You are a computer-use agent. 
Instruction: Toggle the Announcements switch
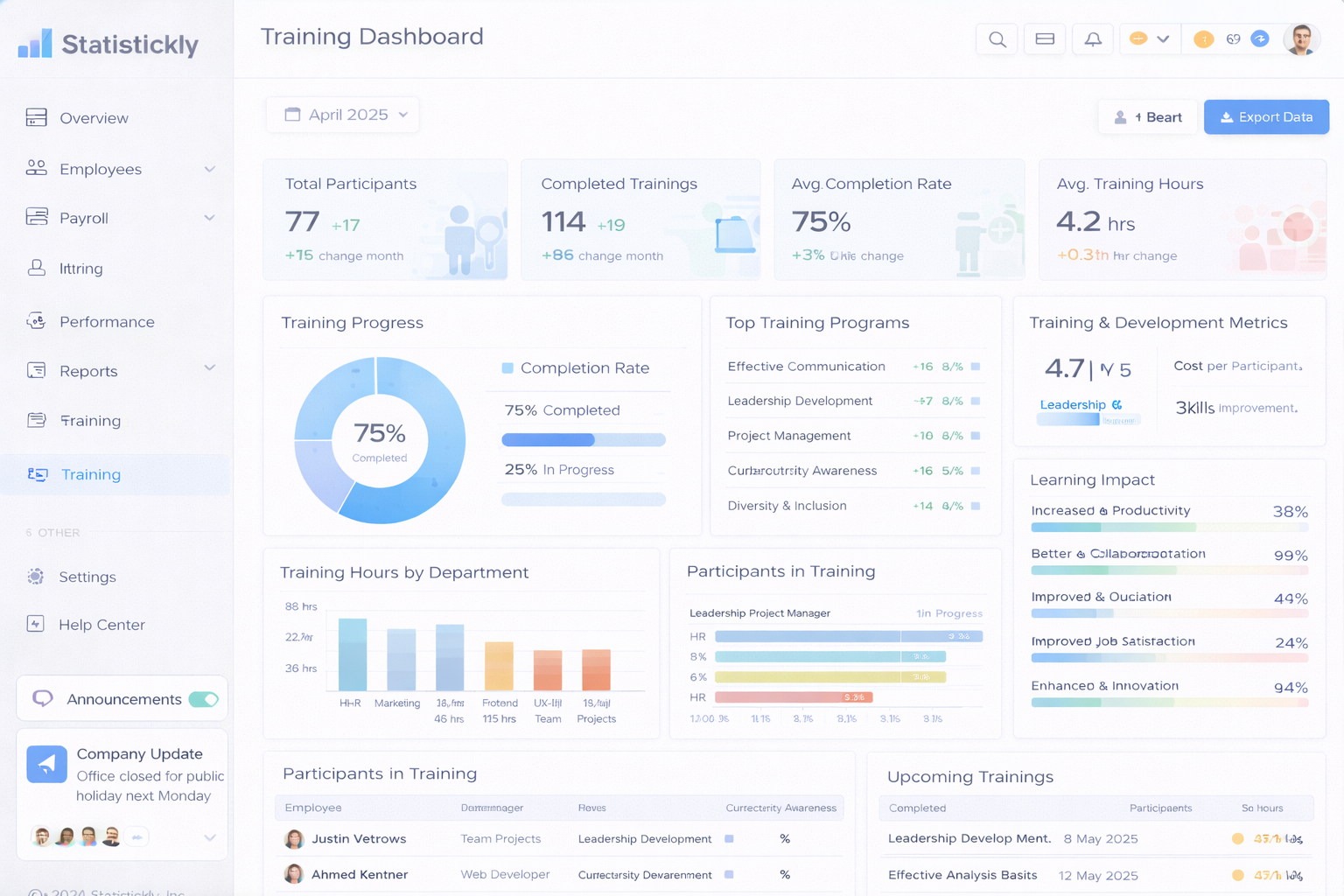tap(204, 699)
